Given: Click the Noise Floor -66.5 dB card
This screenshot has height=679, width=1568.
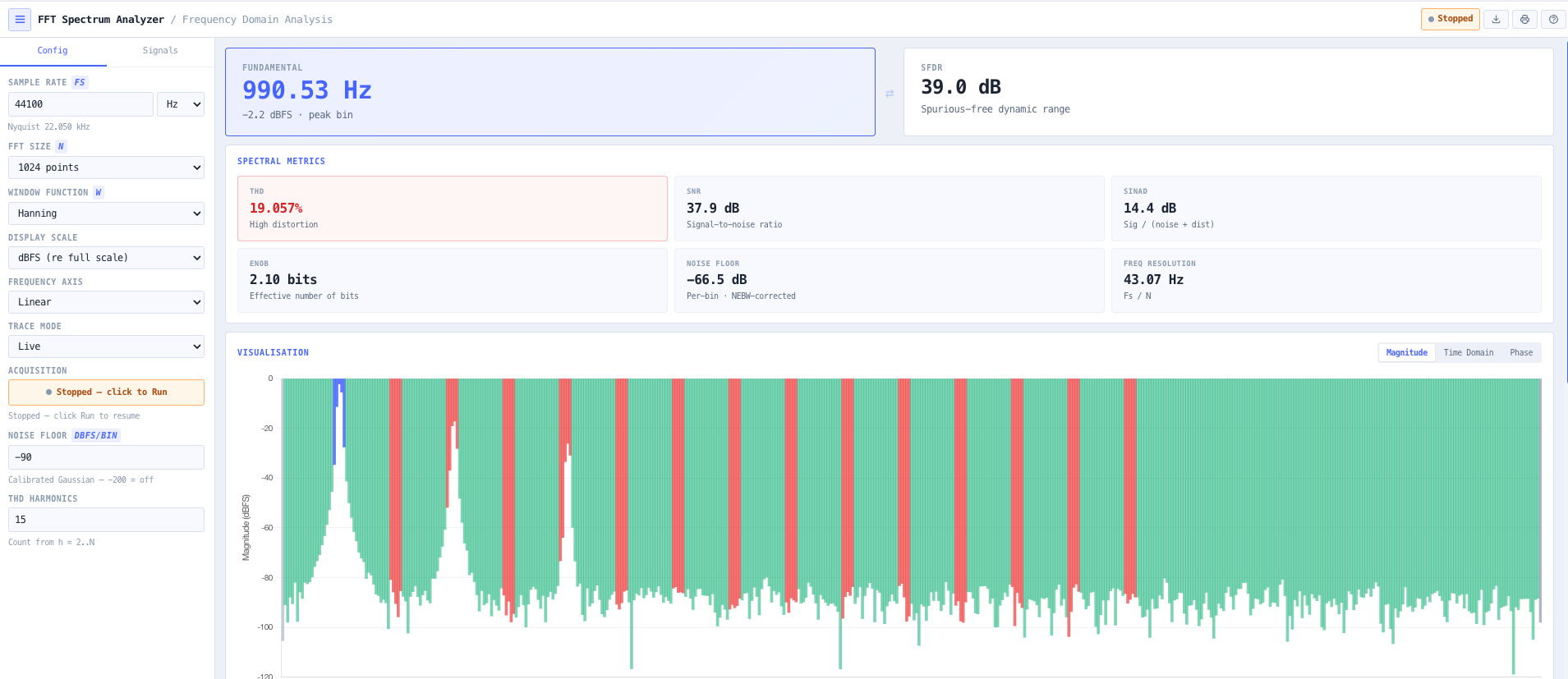Looking at the screenshot, I should (889, 280).
